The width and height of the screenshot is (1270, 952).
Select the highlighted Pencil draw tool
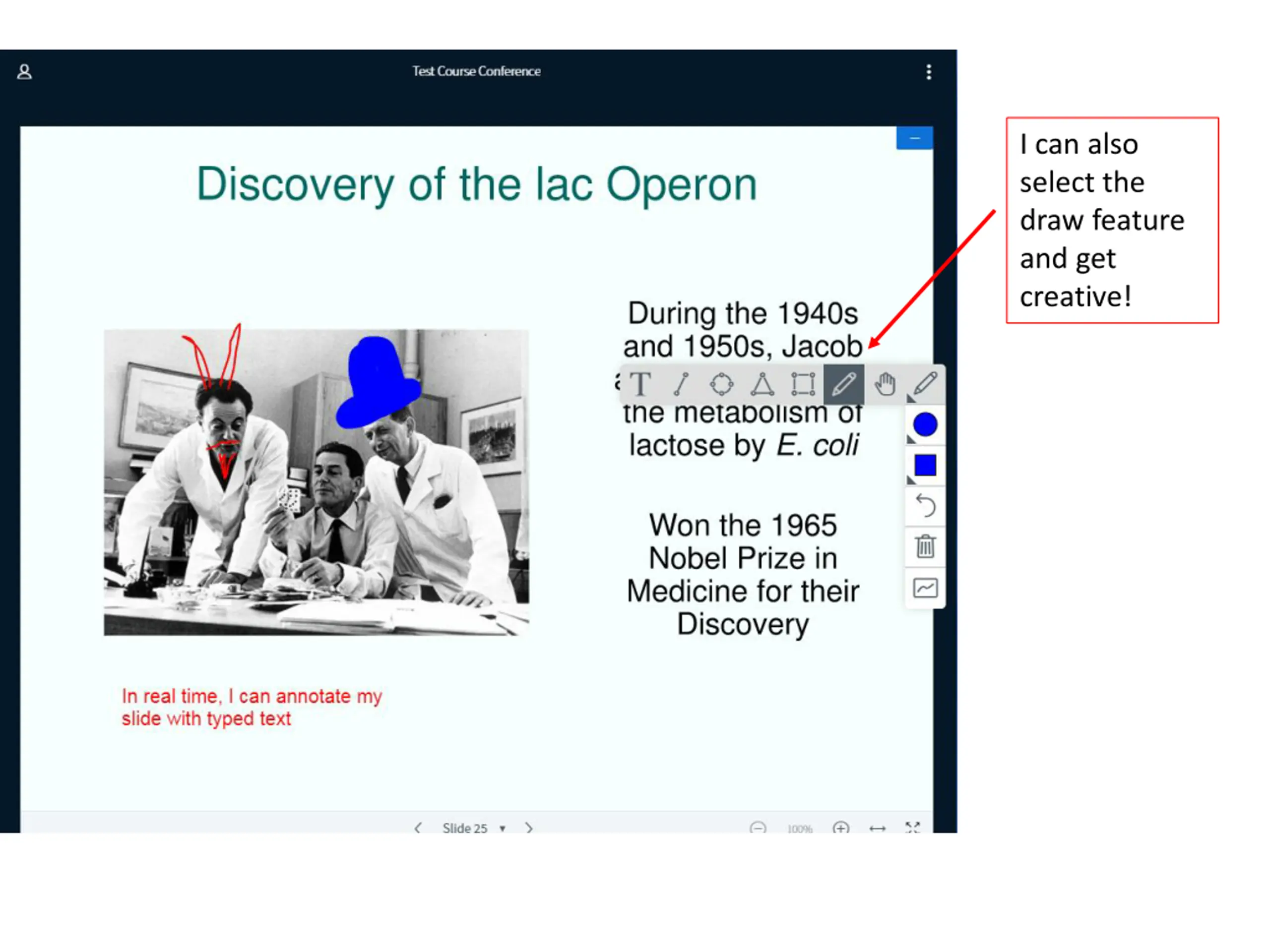pyautogui.click(x=843, y=384)
